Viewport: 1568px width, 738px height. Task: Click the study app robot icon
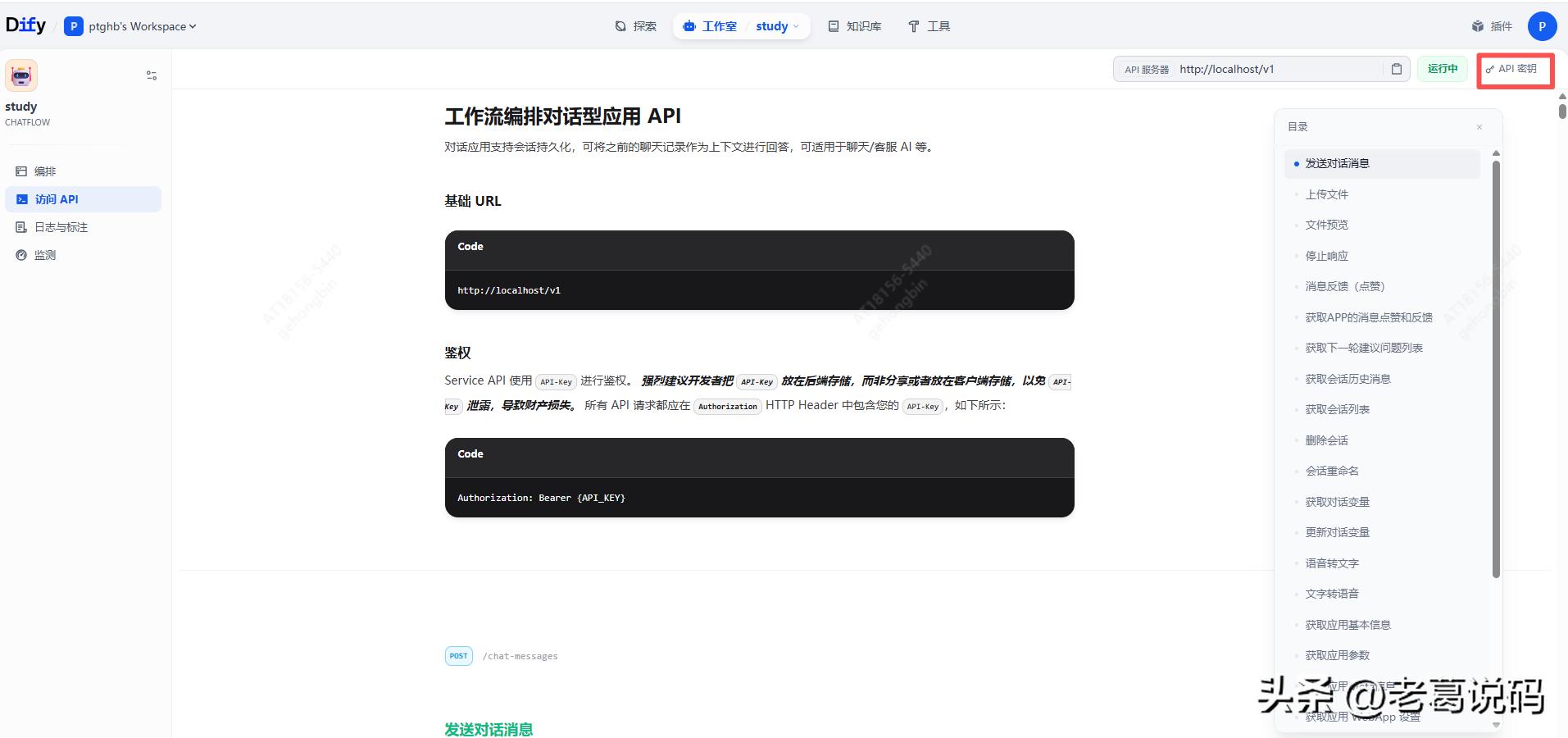[x=21, y=75]
